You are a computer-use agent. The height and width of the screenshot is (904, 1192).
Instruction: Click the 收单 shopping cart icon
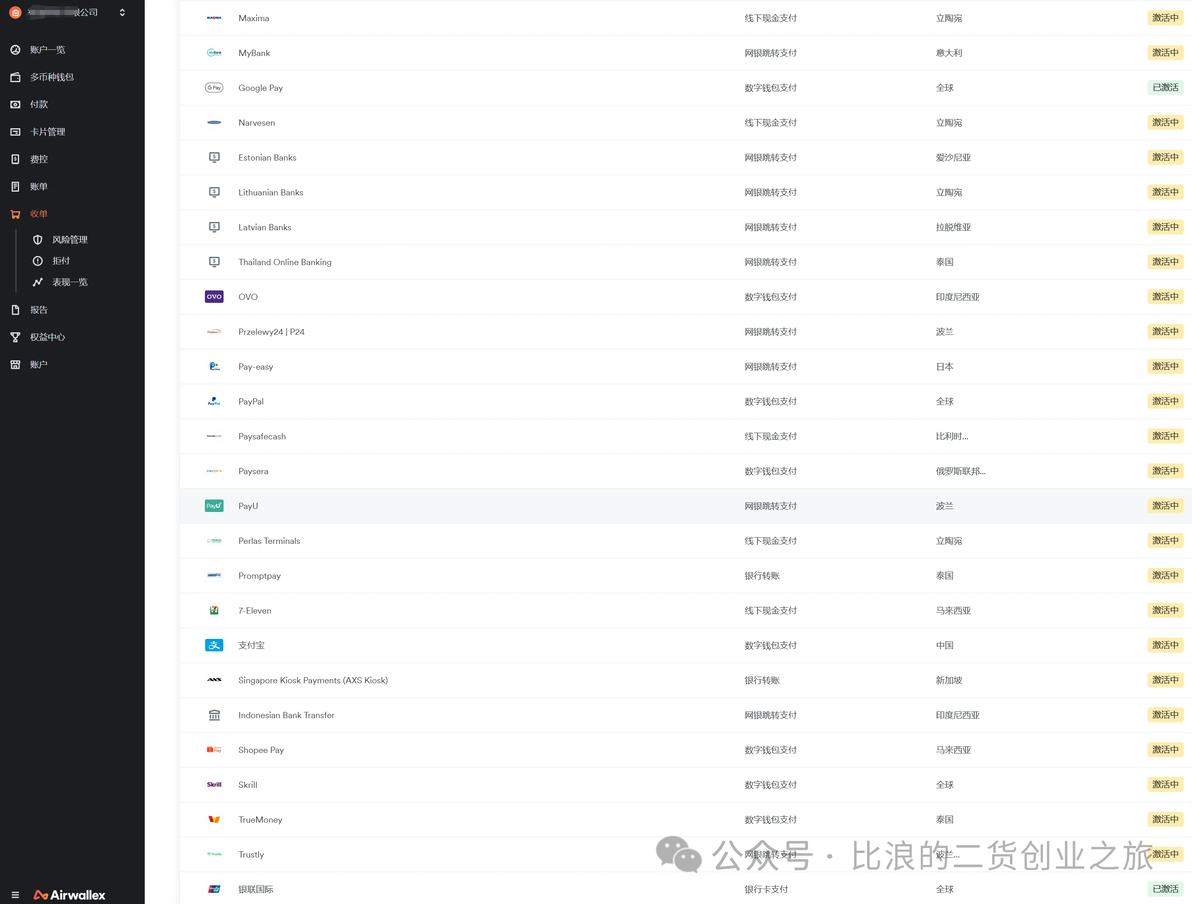pyautogui.click(x=15, y=214)
